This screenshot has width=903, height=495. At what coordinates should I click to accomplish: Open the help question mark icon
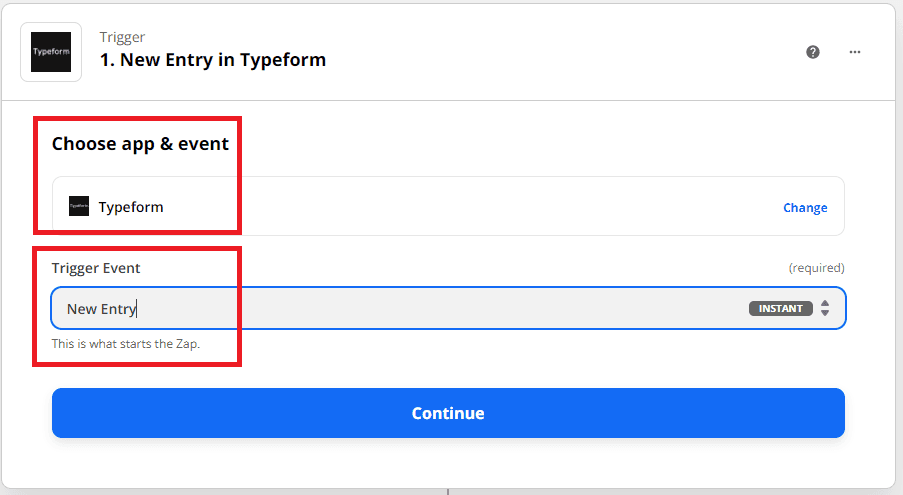(813, 52)
